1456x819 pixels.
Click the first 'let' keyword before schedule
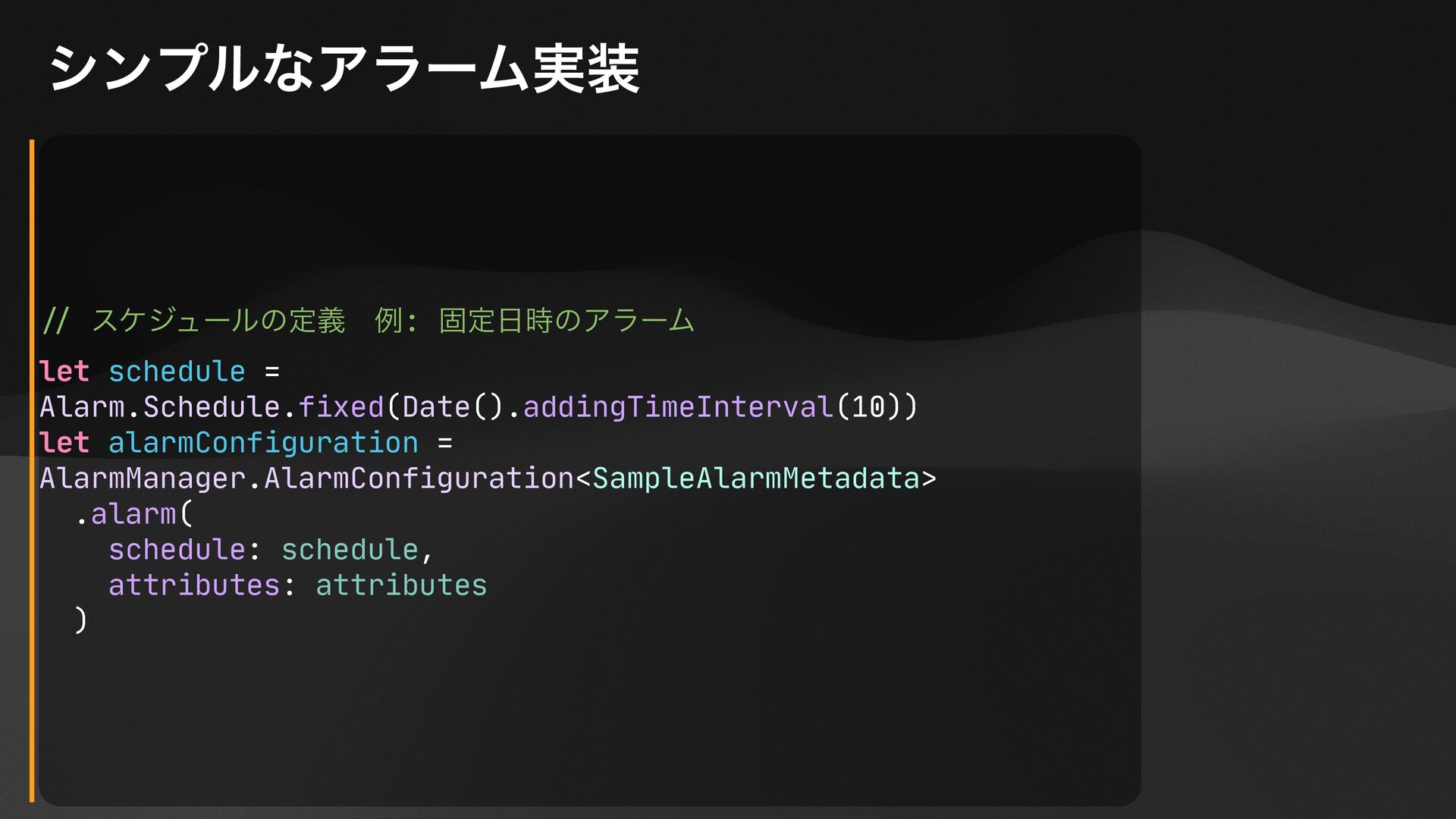click(64, 372)
